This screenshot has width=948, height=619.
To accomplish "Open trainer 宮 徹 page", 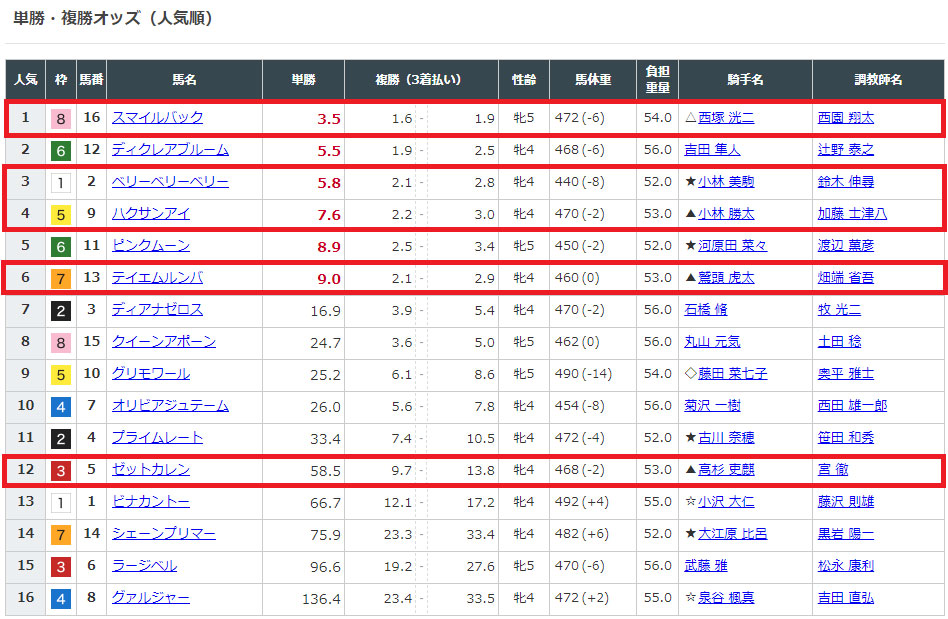I will pos(832,470).
